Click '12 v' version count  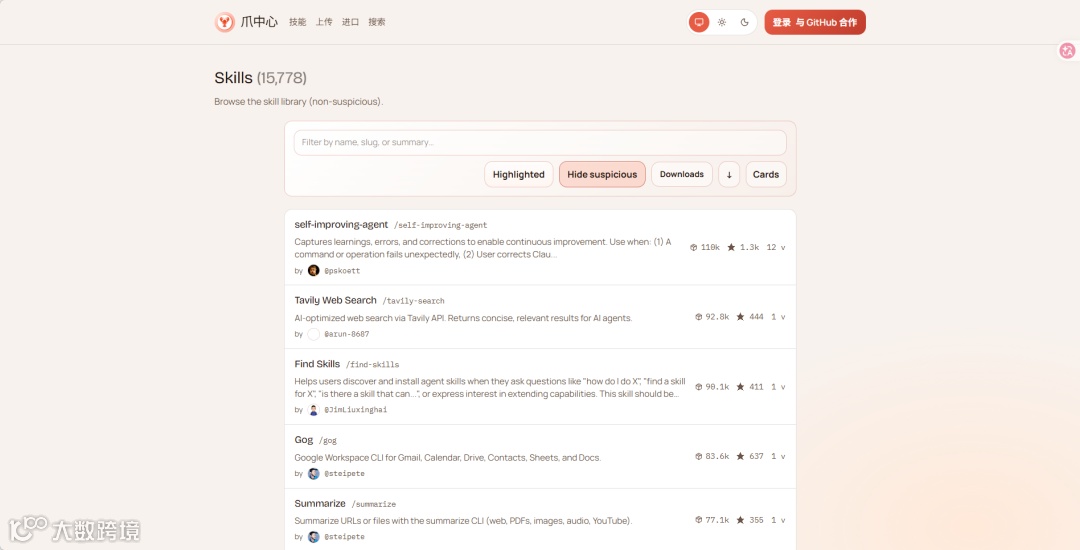tap(776, 247)
